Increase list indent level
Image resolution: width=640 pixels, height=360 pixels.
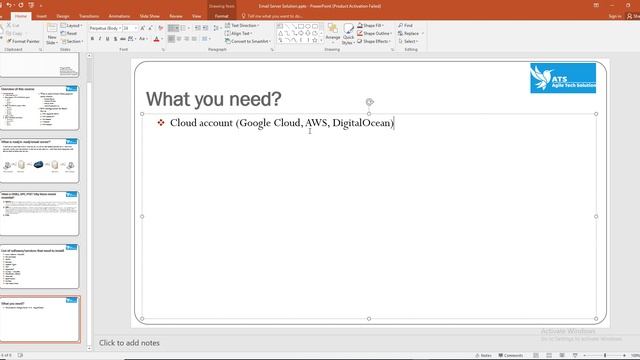(205, 28)
